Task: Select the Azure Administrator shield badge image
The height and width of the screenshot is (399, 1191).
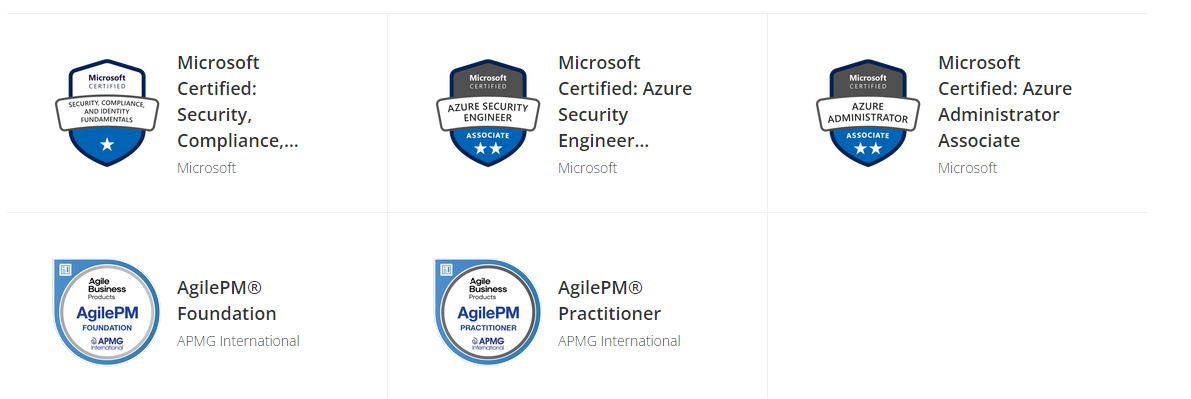Action: [x=867, y=113]
